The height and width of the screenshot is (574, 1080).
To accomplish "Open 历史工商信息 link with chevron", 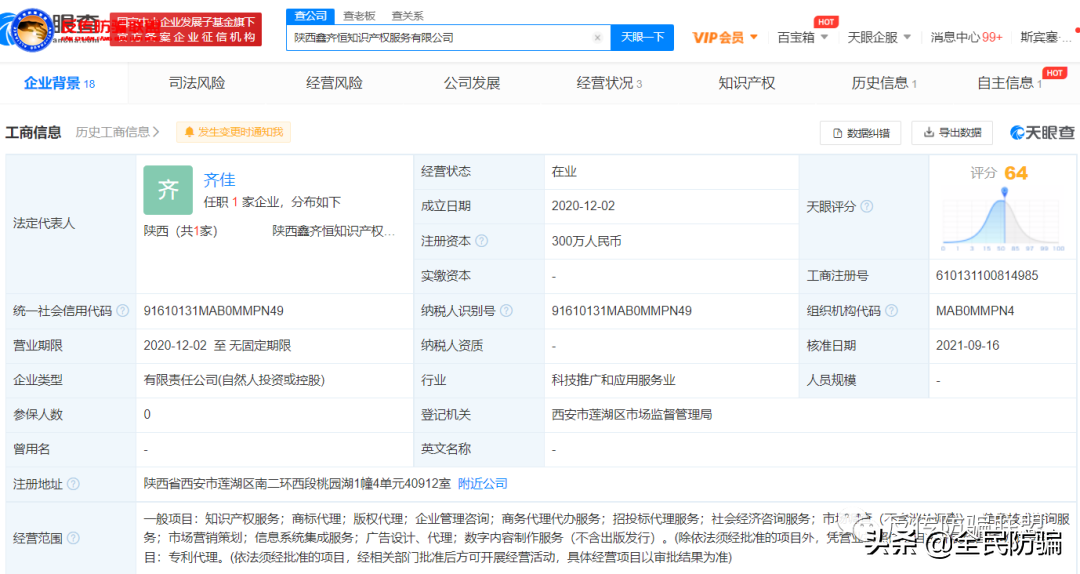I will [117, 132].
